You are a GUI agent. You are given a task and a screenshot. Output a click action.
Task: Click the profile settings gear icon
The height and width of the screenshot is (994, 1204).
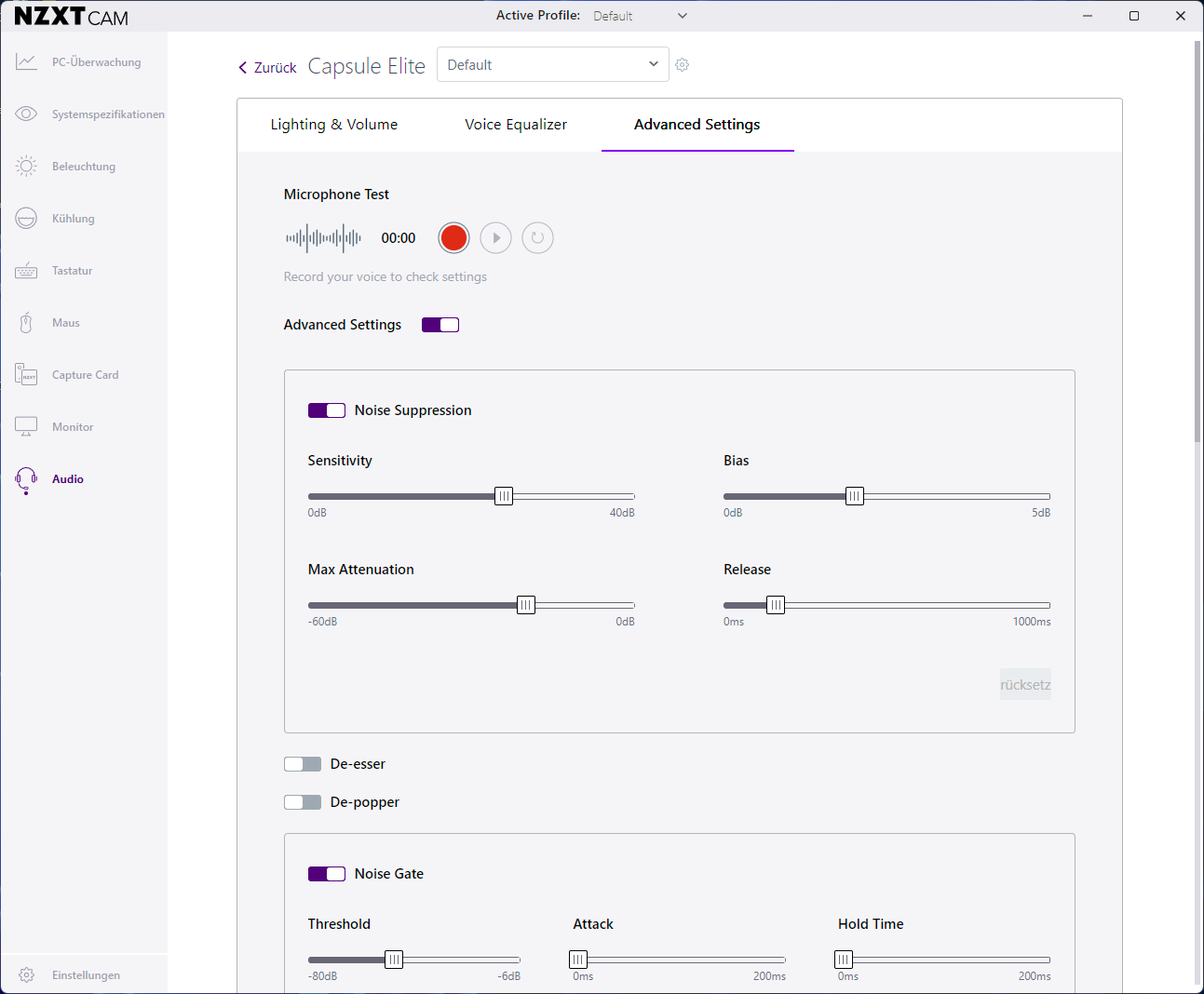(x=683, y=65)
